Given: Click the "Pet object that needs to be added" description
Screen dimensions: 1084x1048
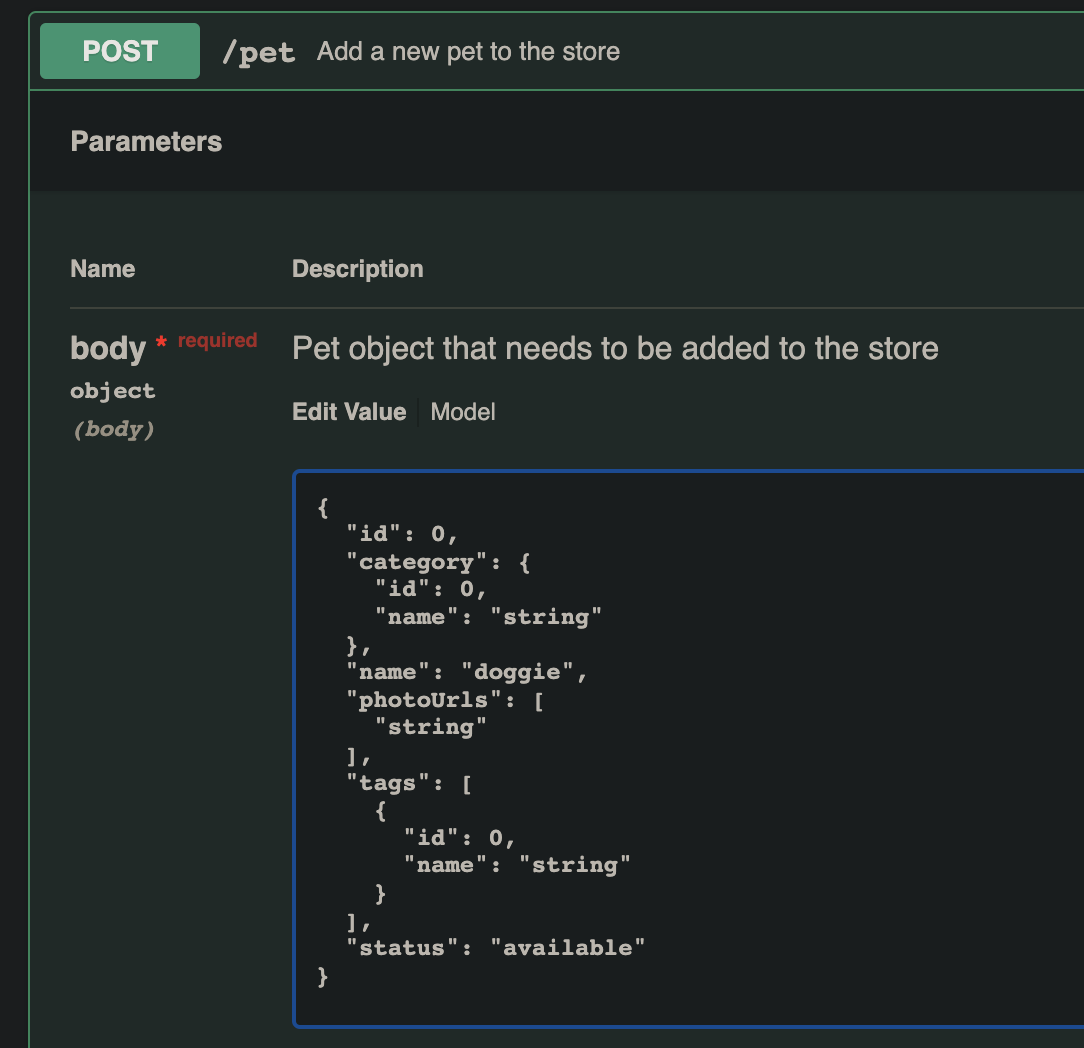Looking at the screenshot, I should point(615,348).
